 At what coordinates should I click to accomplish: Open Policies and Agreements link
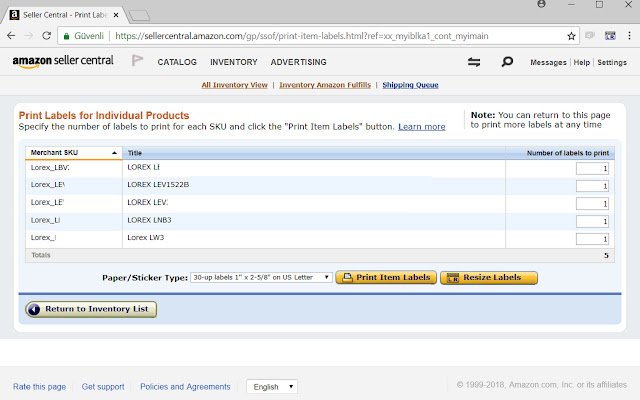[185, 387]
